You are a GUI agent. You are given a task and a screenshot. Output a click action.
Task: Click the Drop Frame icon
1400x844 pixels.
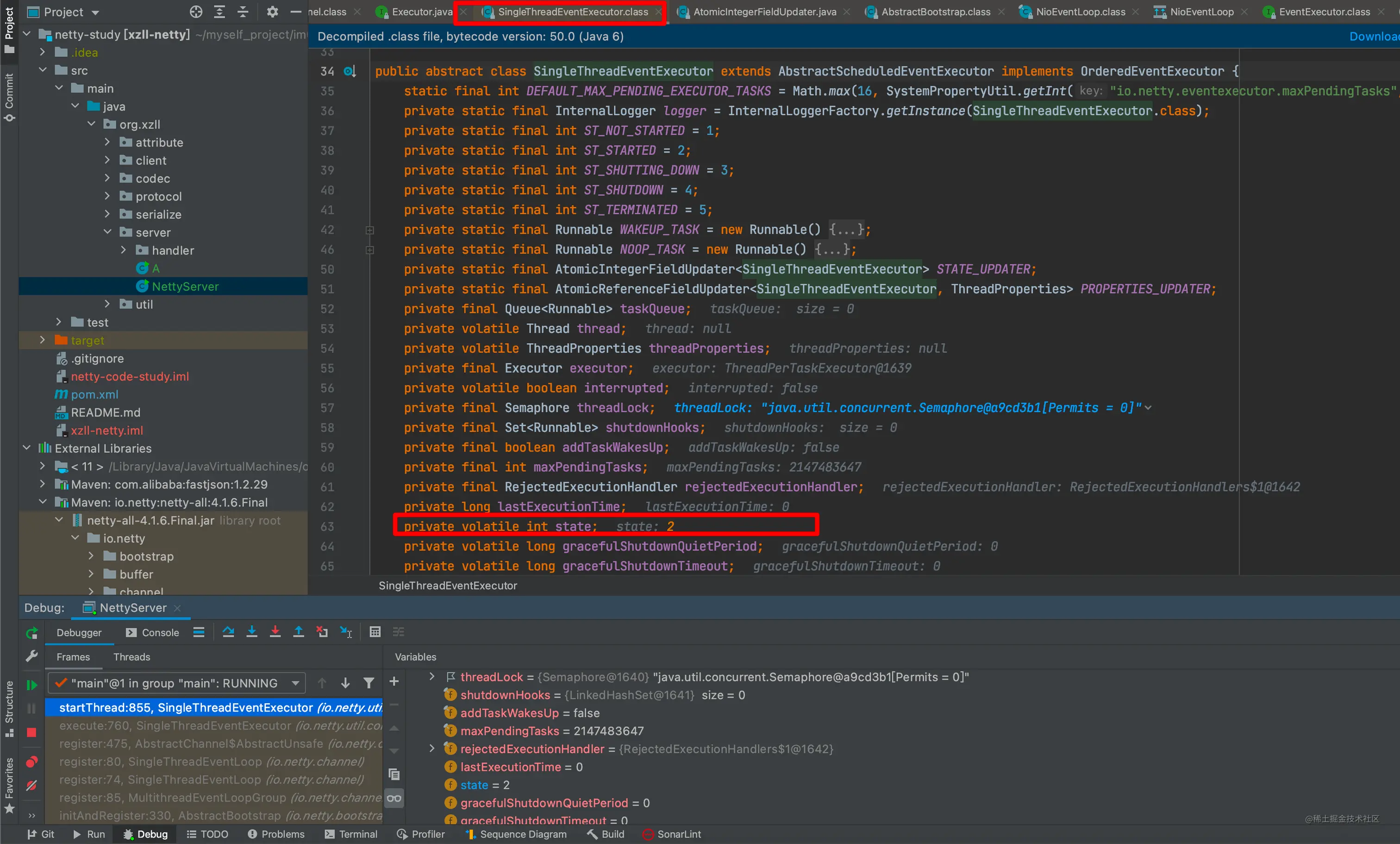(322, 632)
